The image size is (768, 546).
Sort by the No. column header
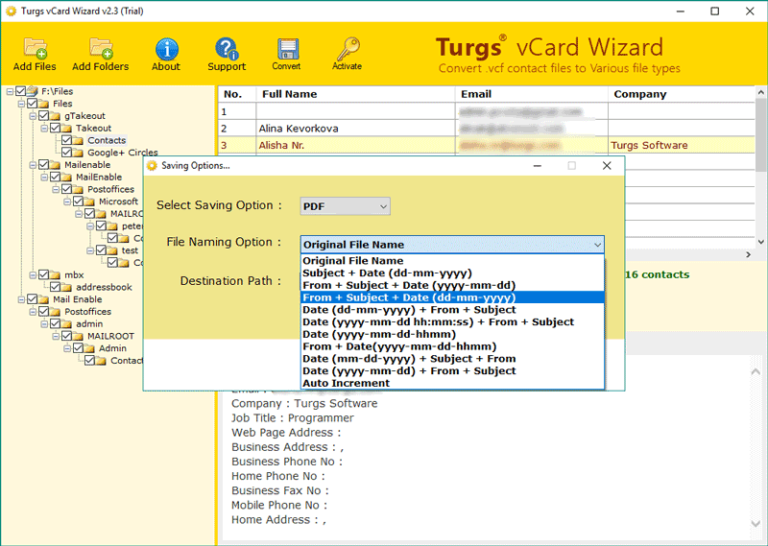237,94
